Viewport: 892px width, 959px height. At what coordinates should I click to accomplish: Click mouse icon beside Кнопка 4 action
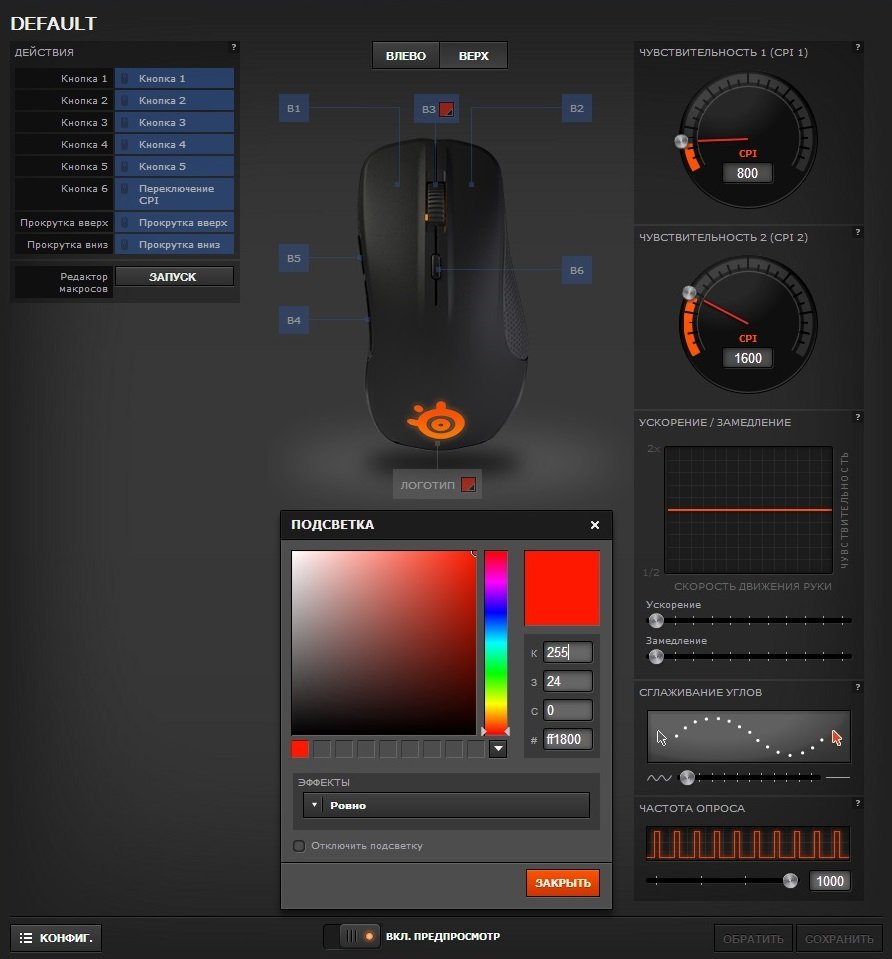pyautogui.click(x=125, y=144)
